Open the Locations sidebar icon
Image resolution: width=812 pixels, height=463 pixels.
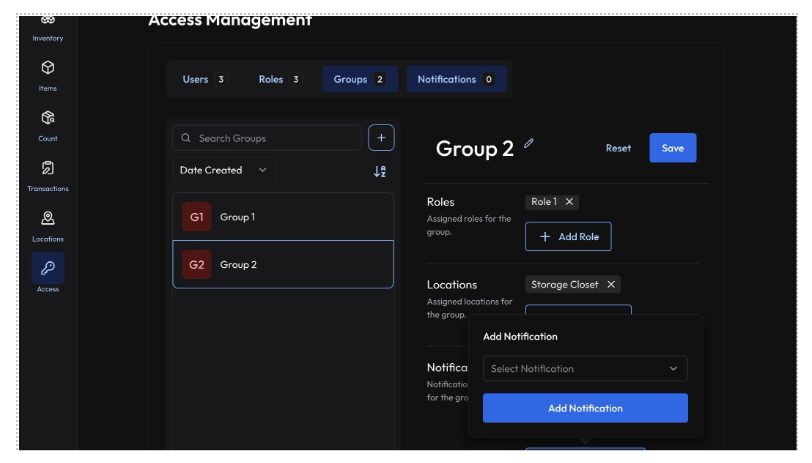tap(48, 219)
